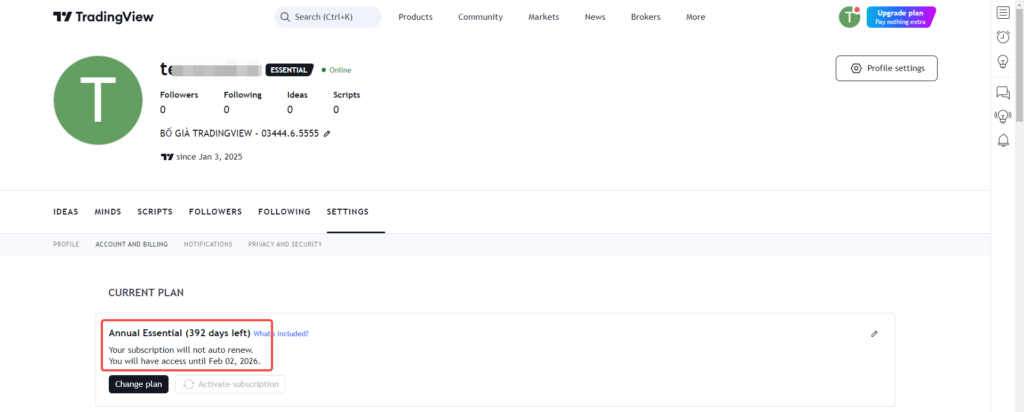Click 'Your subscription will not auto renew' text
1024x412 pixels.
[x=181, y=349]
